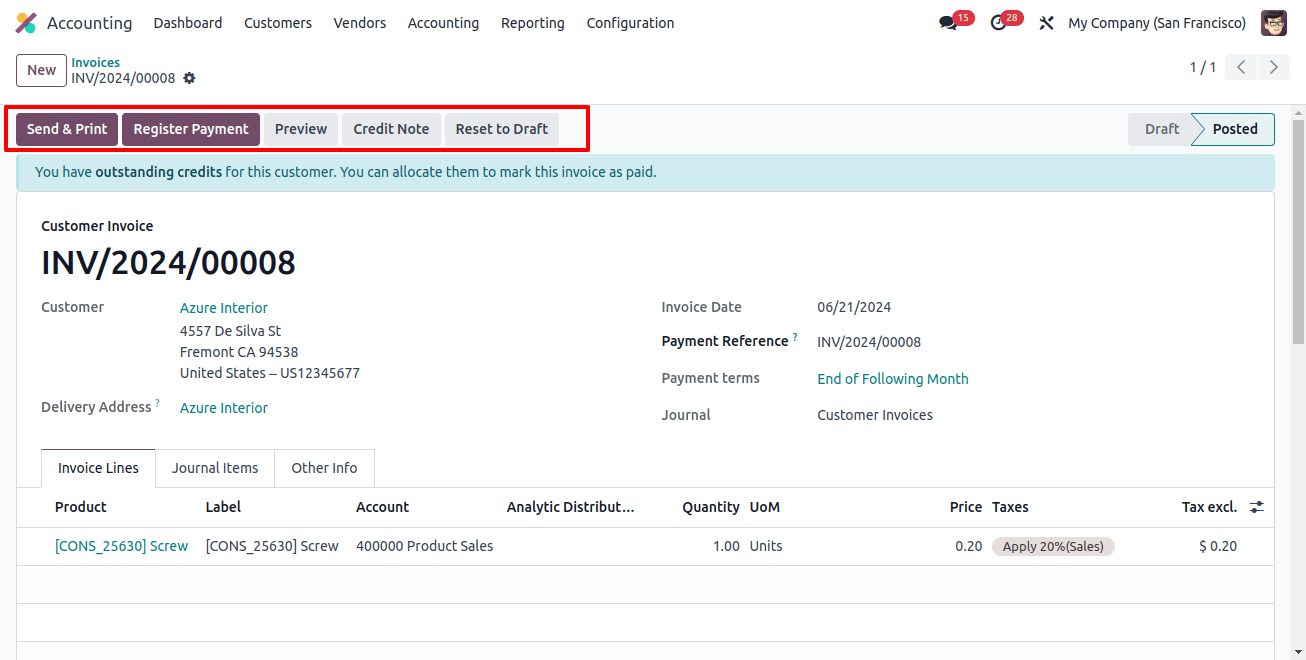Preview the invoice
The width and height of the screenshot is (1306, 660).
click(301, 129)
